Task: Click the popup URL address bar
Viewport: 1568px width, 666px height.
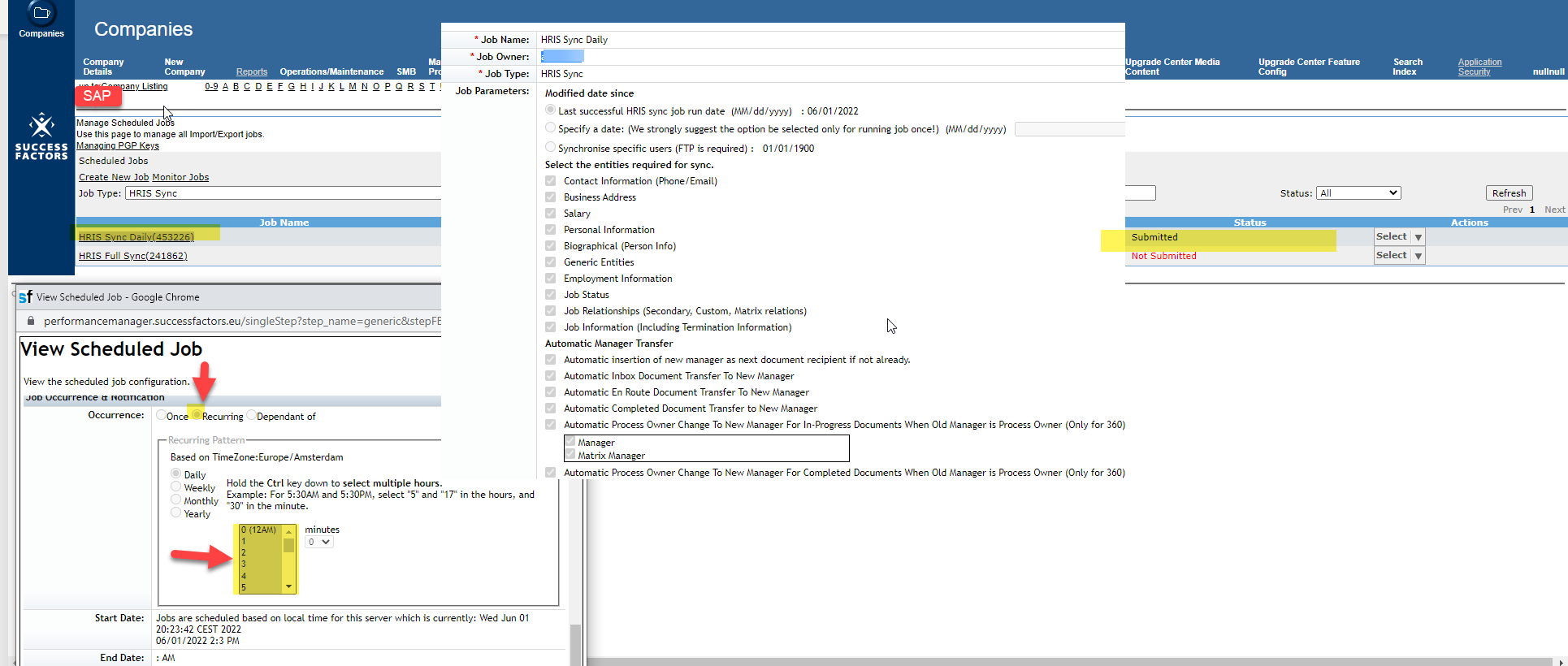Action: pyautogui.click(x=242, y=321)
